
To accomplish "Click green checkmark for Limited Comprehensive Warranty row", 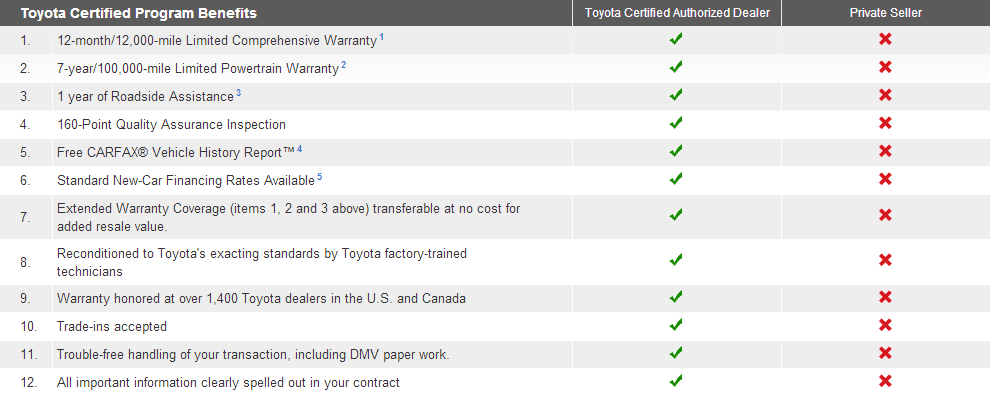I will (676, 39).
